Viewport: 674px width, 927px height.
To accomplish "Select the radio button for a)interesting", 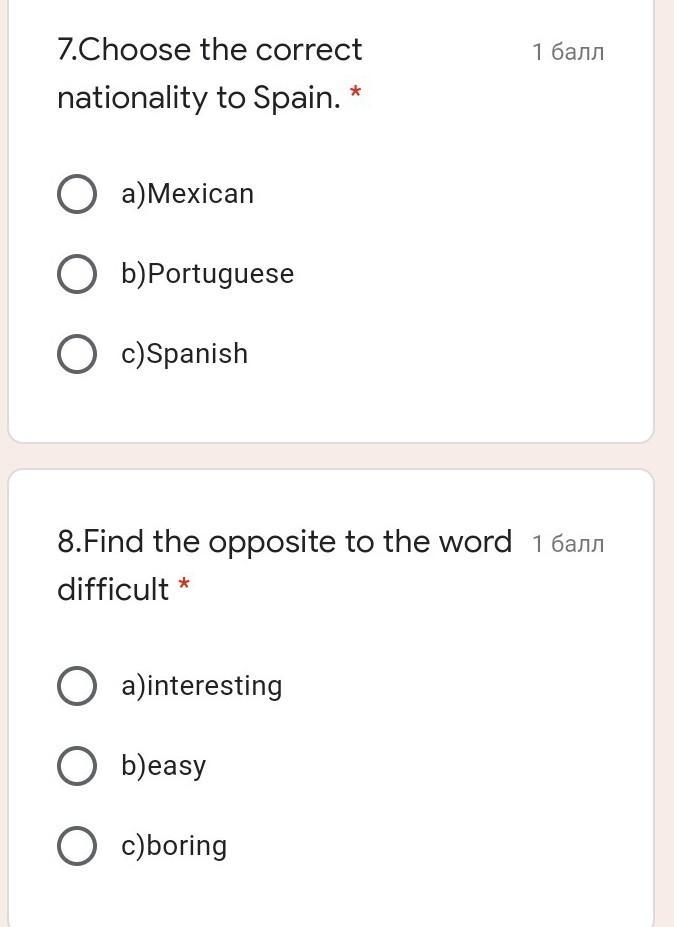I will 77,686.
